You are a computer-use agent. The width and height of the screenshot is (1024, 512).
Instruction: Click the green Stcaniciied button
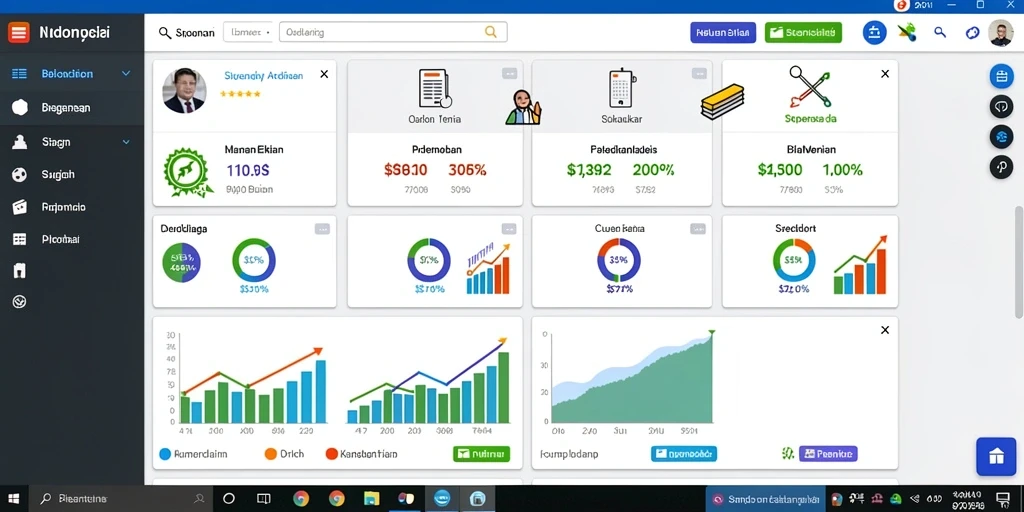pyautogui.click(x=803, y=33)
